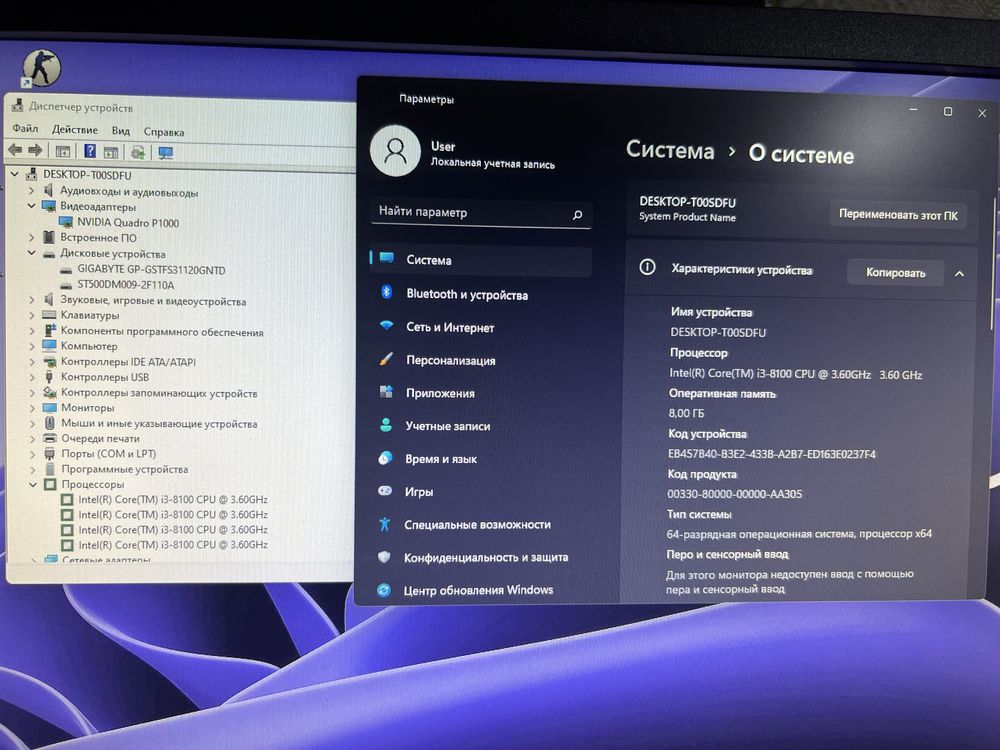Open the Counter-Strike desktop shortcut icon

click(x=41, y=68)
